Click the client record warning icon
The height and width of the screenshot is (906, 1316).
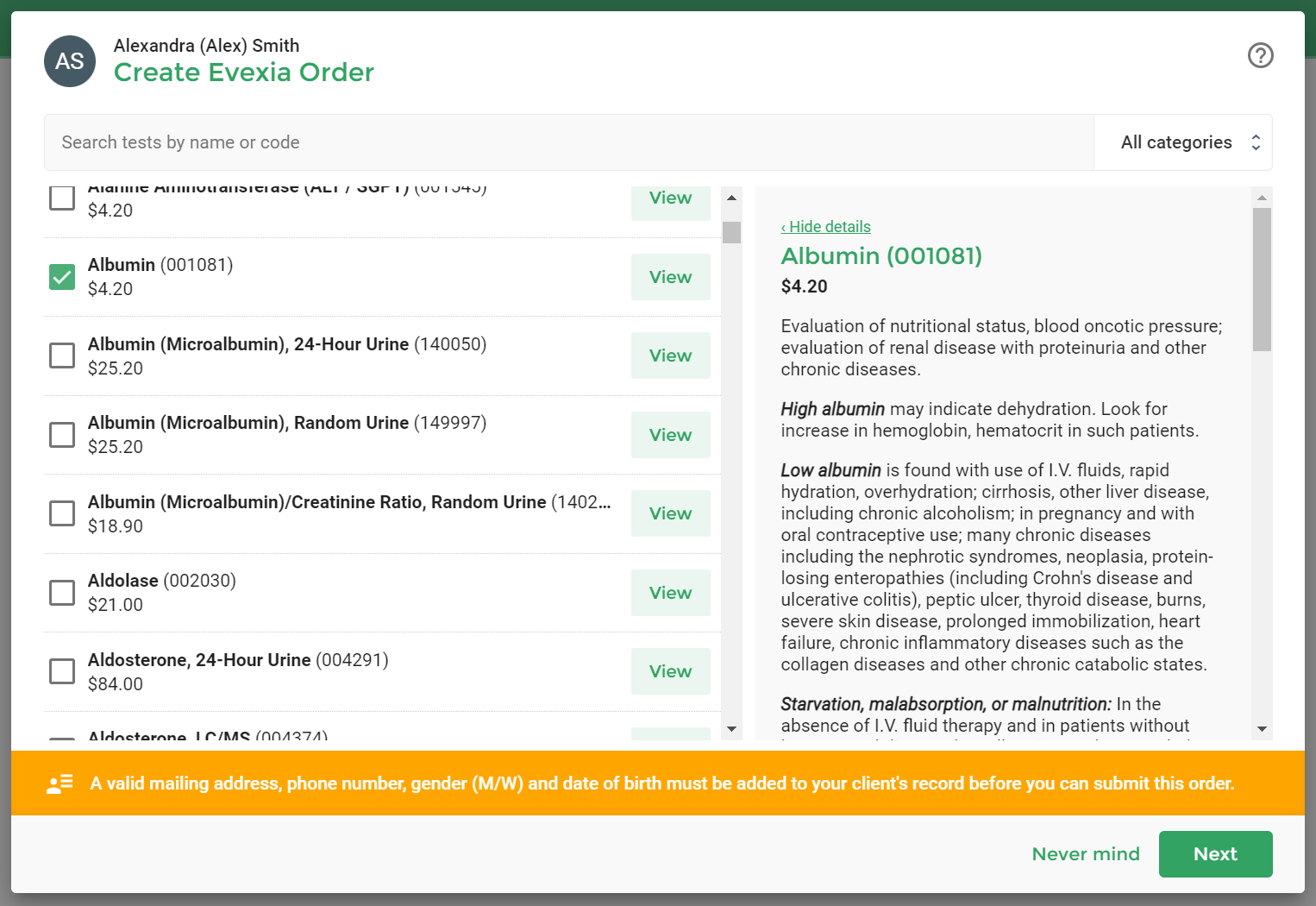tap(60, 783)
